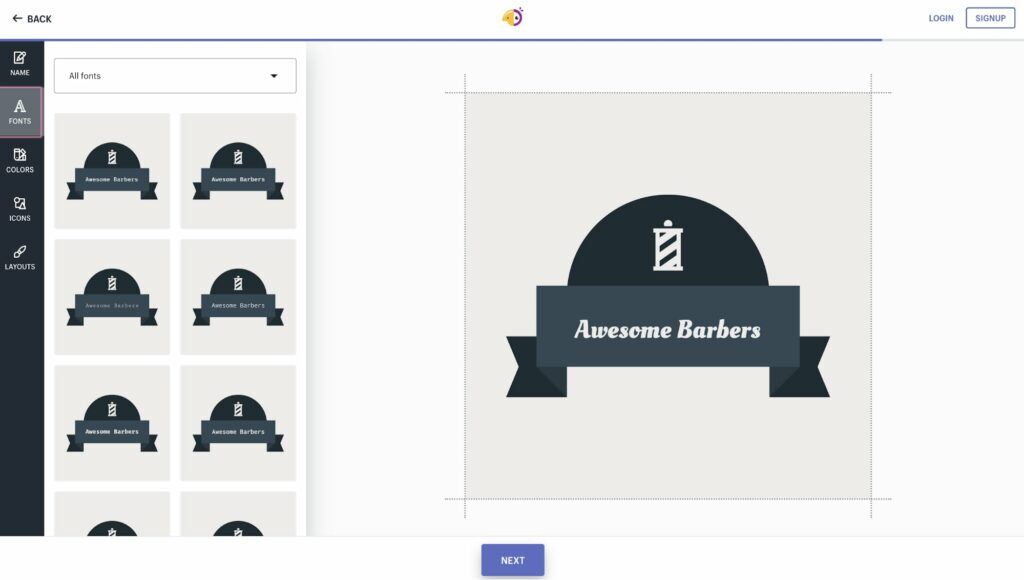Click the Awesome Barbers text in logo preview

point(667,330)
